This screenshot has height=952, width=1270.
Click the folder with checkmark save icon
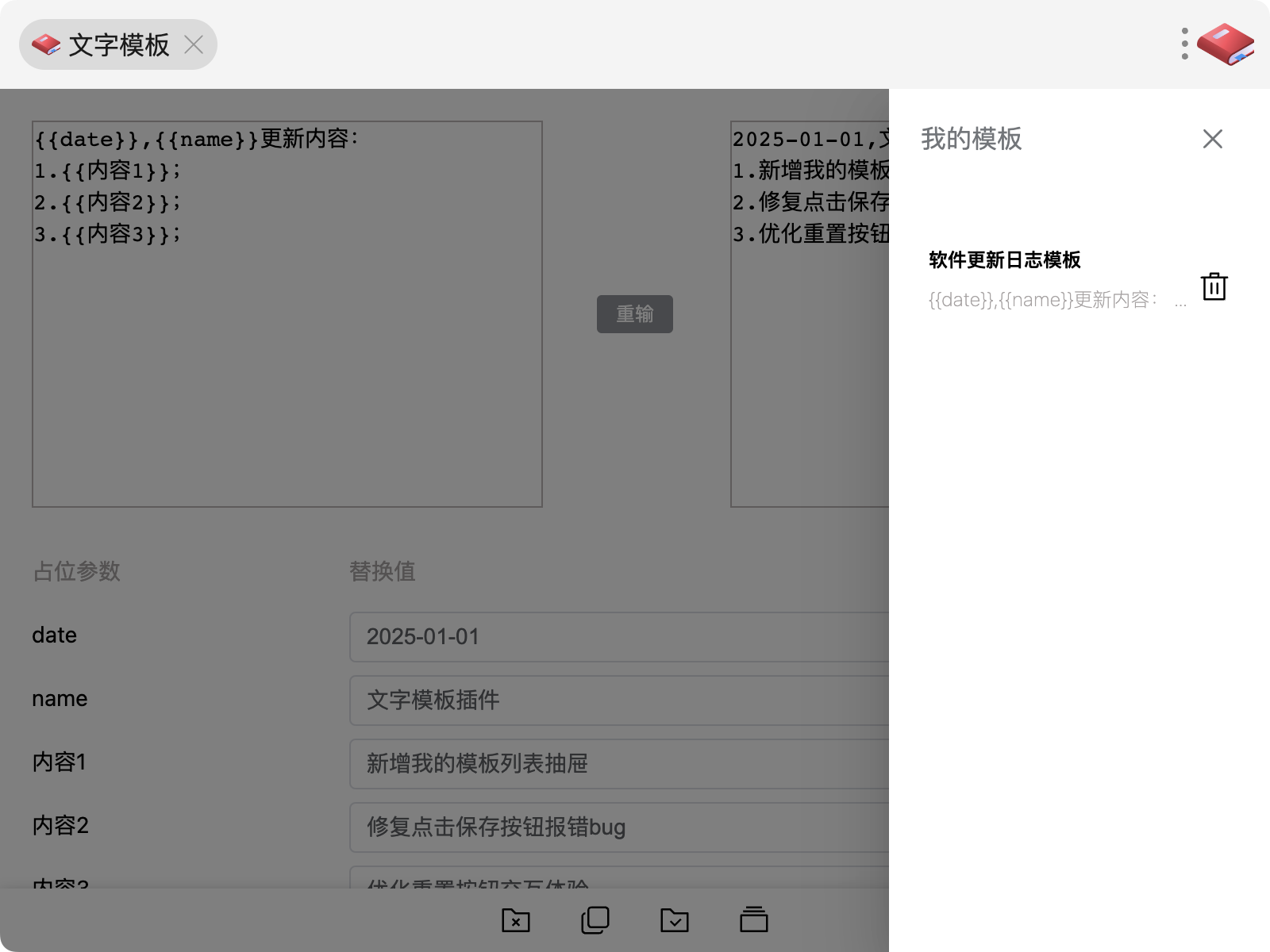click(675, 919)
